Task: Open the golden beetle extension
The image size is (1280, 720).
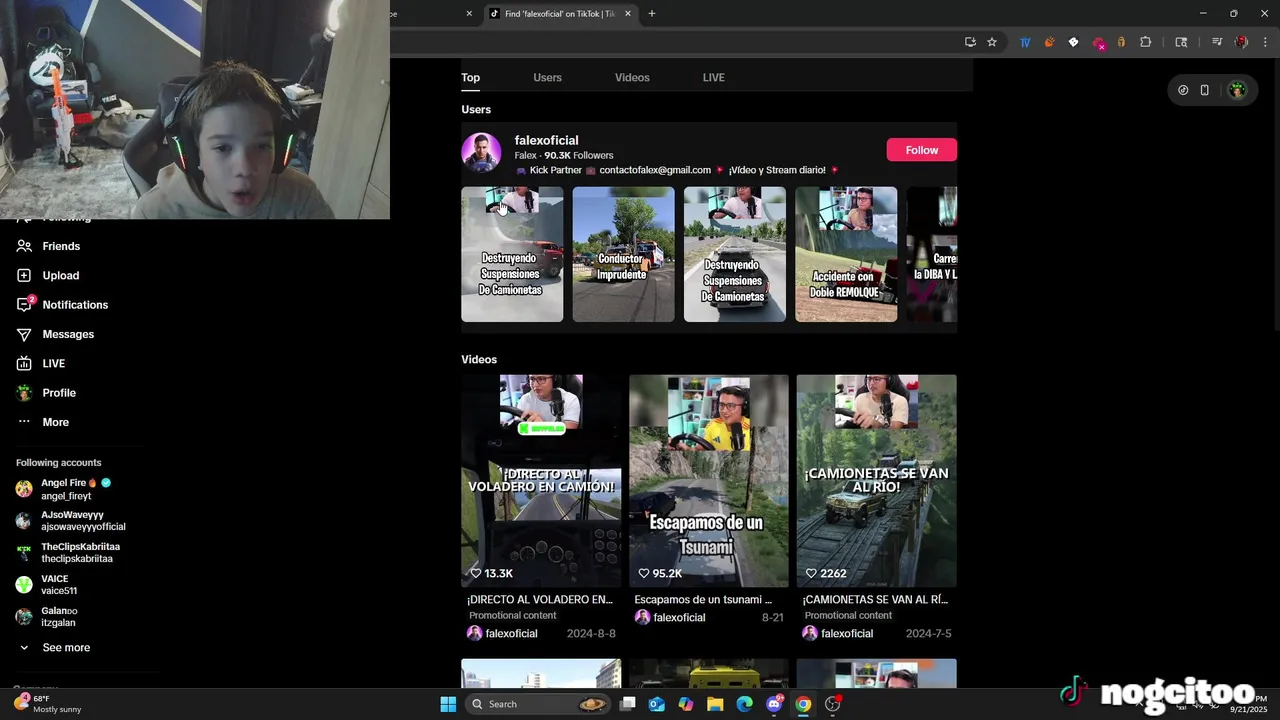Action: [1121, 42]
